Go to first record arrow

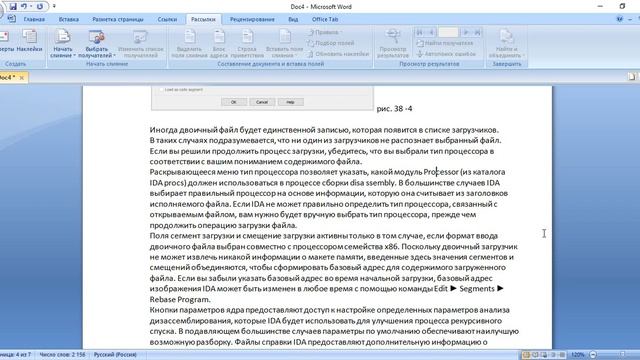[419, 32]
